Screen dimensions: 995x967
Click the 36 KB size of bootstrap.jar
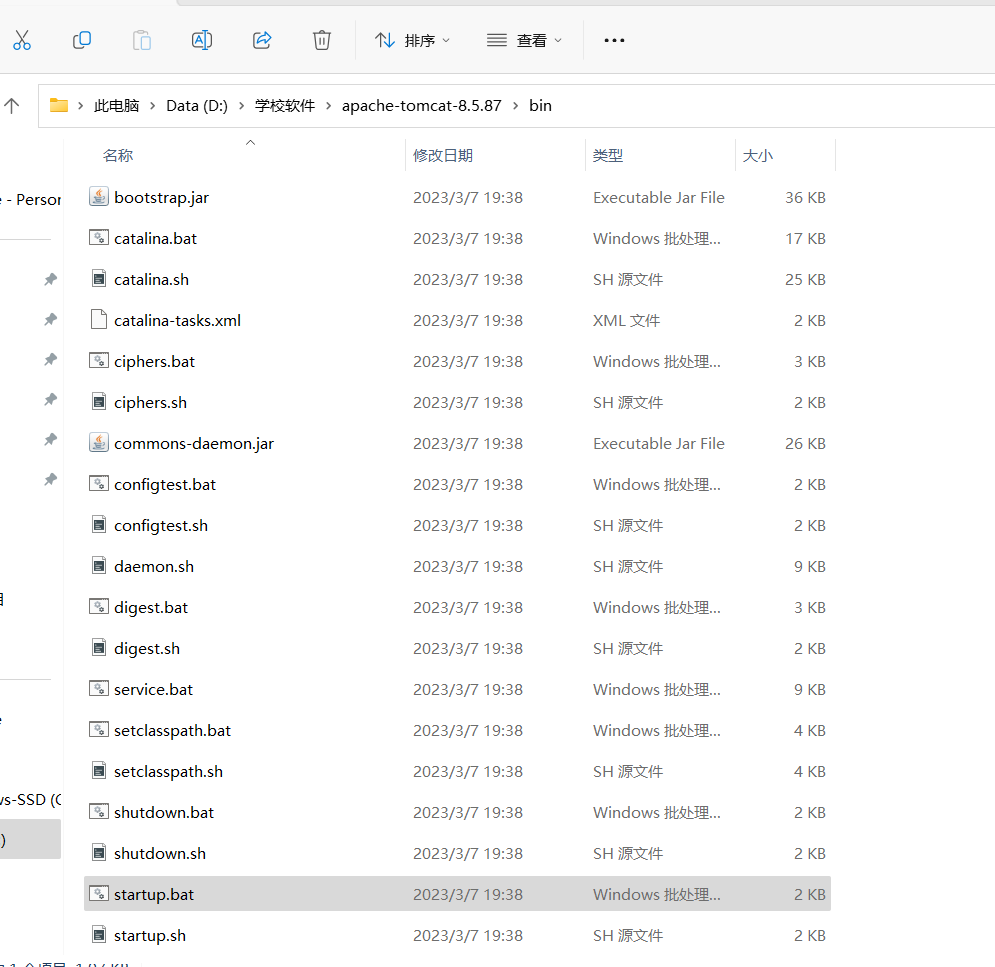click(x=805, y=197)
